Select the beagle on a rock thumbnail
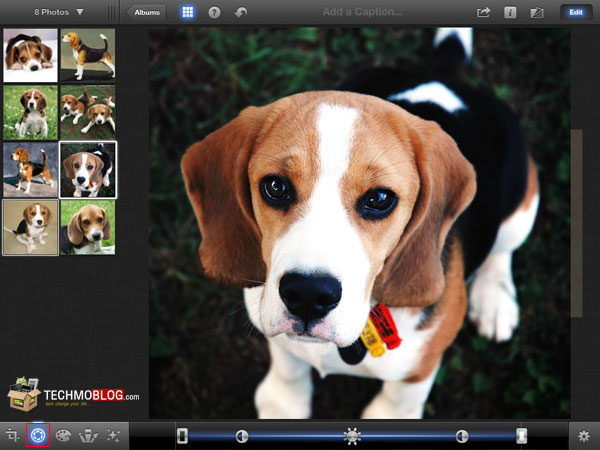Screen dimensions: 600x450 click(x=31, y=170)
